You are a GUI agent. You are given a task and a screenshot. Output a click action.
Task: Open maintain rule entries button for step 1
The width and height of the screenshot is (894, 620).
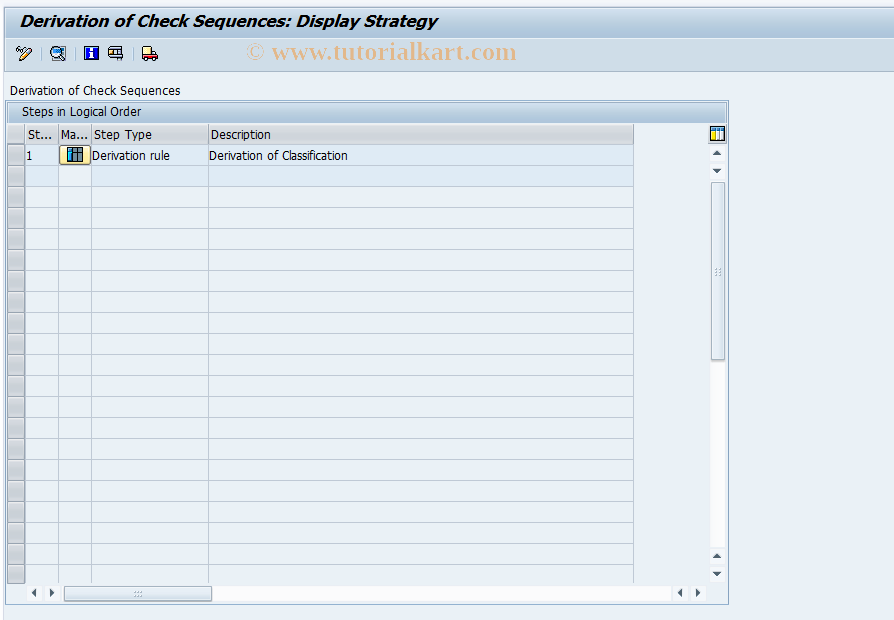coord(75,155)
